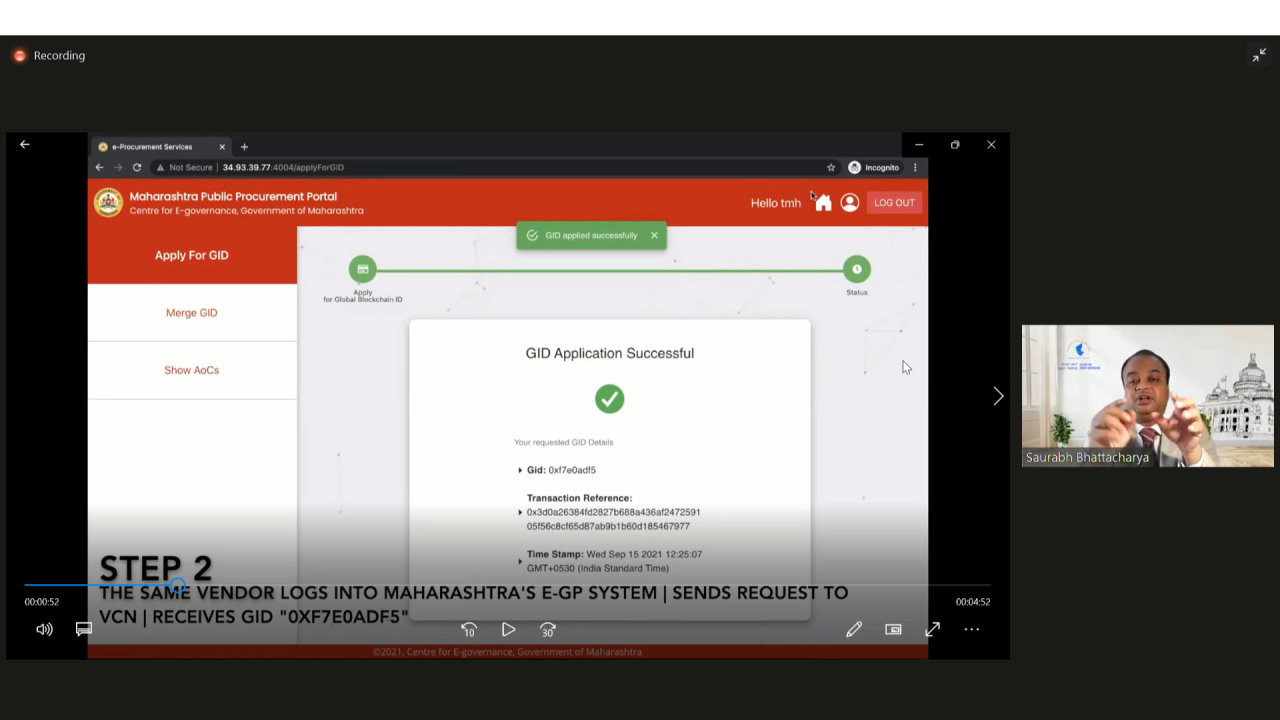Select Merge GID sidebar item
Viewport: 1280px width, 720px height.
point(192,313)
